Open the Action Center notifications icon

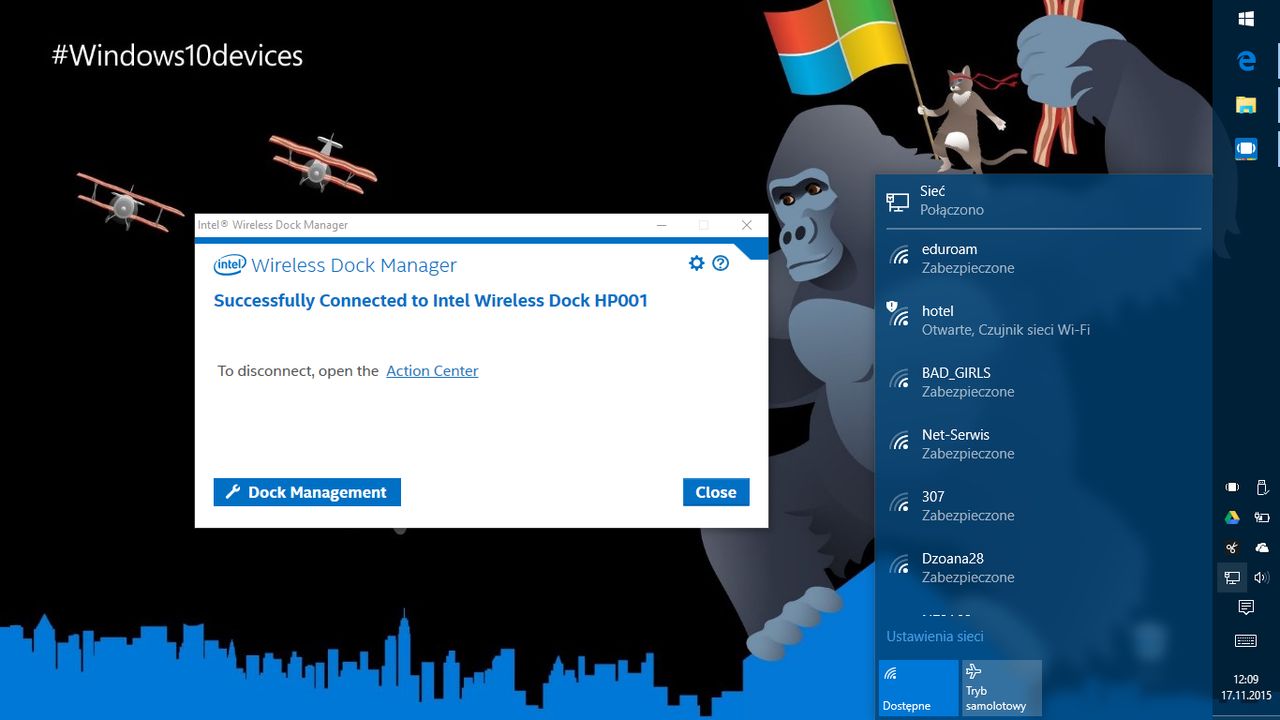[x=1246, y=608]
